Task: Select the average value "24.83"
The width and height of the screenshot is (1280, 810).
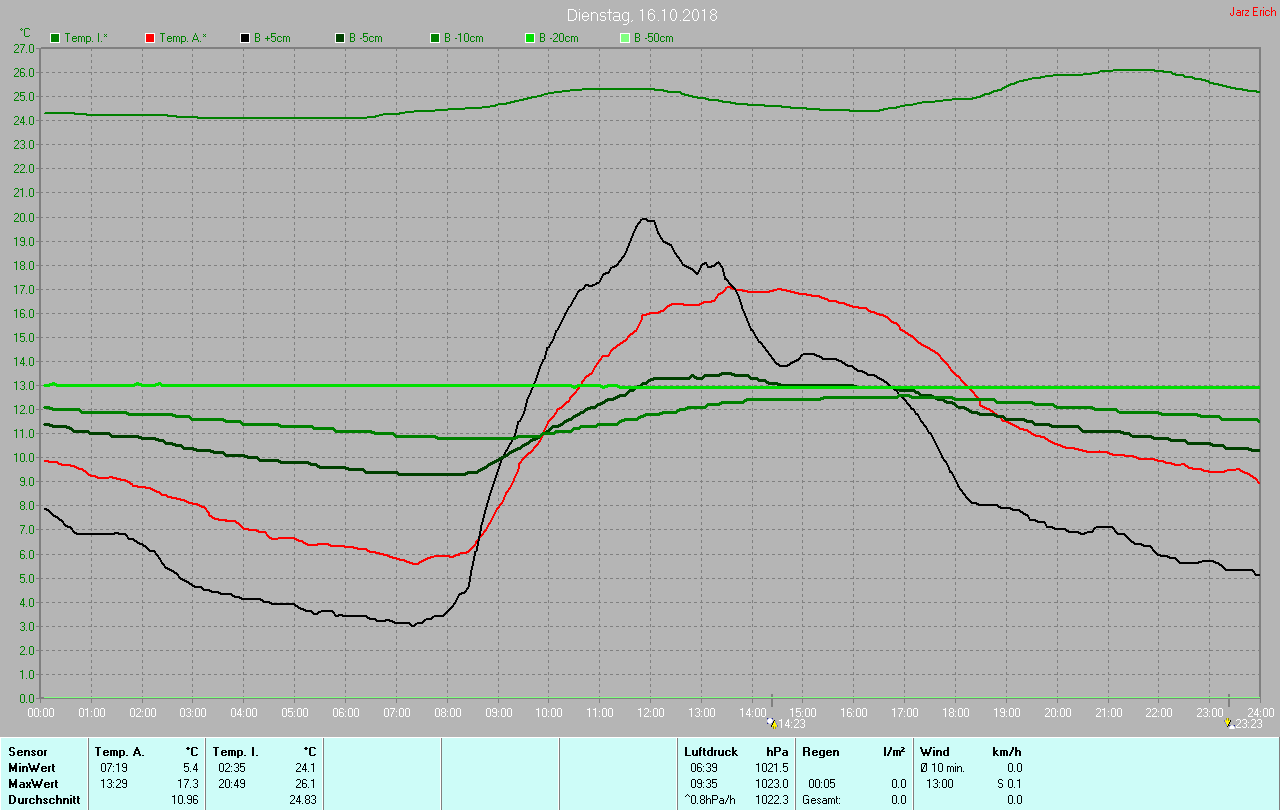Action: (x=302, y=800)
